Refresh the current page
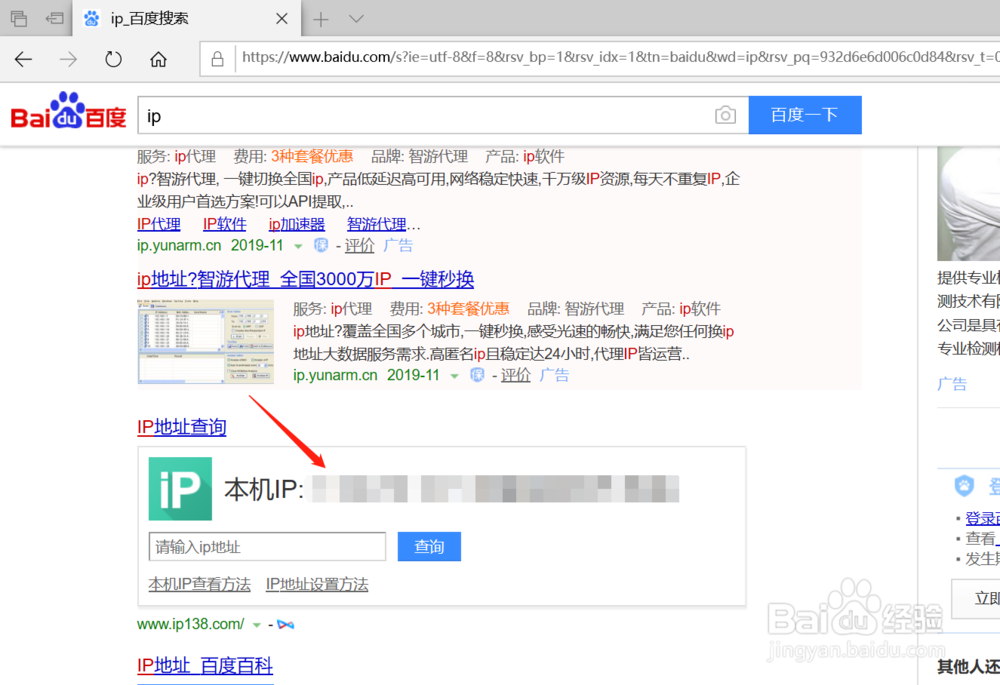The image size is (1000, 685). [x=113, y=59]
